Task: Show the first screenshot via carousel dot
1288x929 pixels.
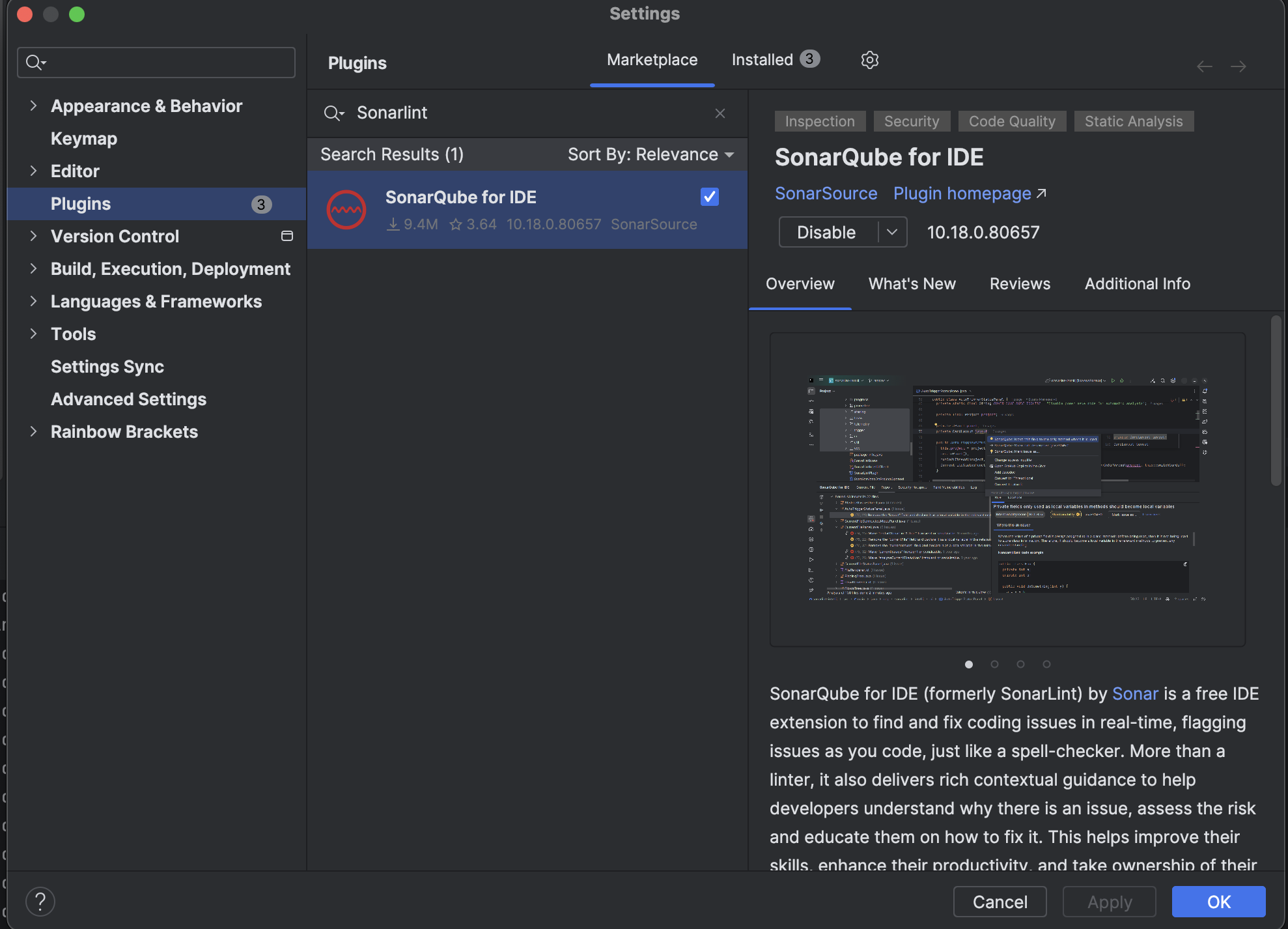Action: pyautogui.click(x=969, y=665)
